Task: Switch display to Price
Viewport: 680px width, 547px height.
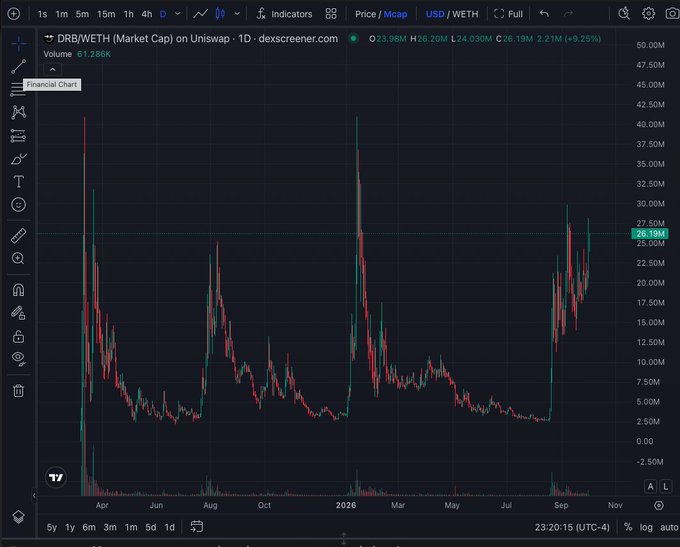Action: click(365, 14)
